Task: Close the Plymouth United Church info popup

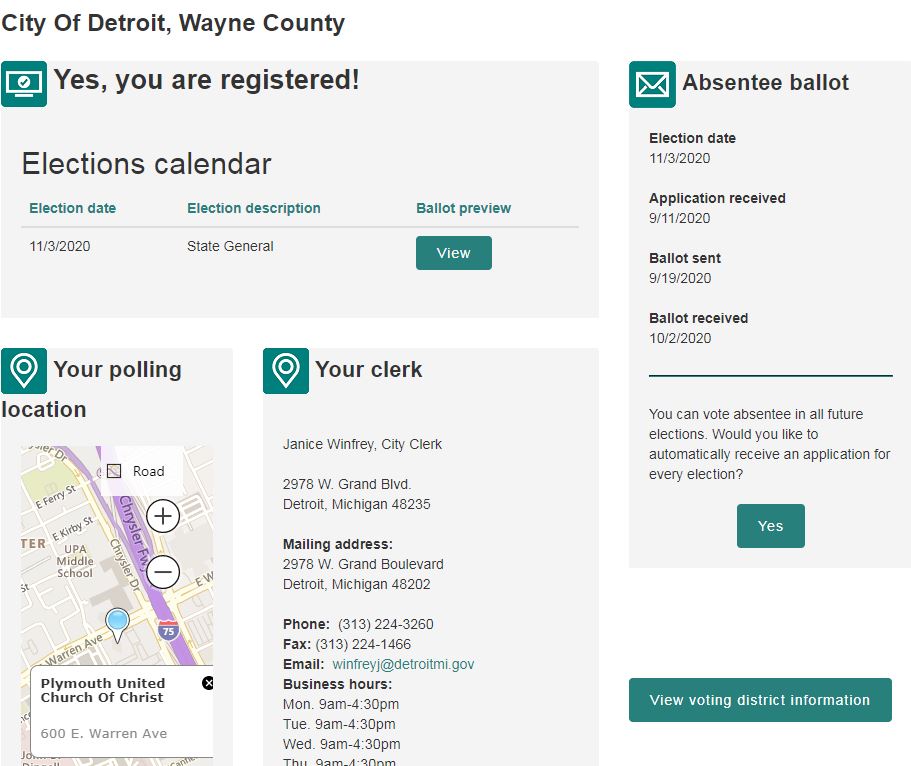Action: (x=208, y=683)
